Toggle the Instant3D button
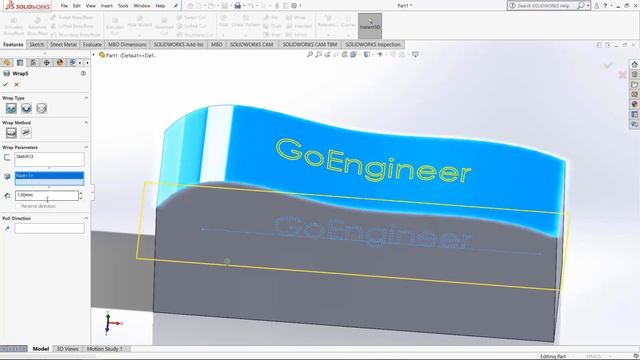This screenshot has width=640, height=360. 370,25
